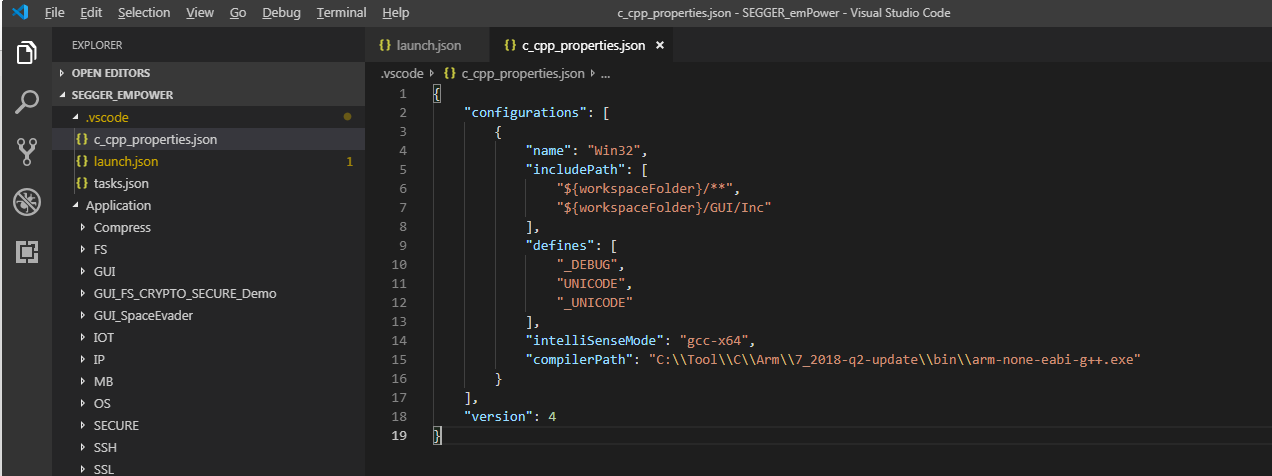Viewport: 1272px width, 476px height.
Task: Open the View menu
Action: click(x=200, y=13)
